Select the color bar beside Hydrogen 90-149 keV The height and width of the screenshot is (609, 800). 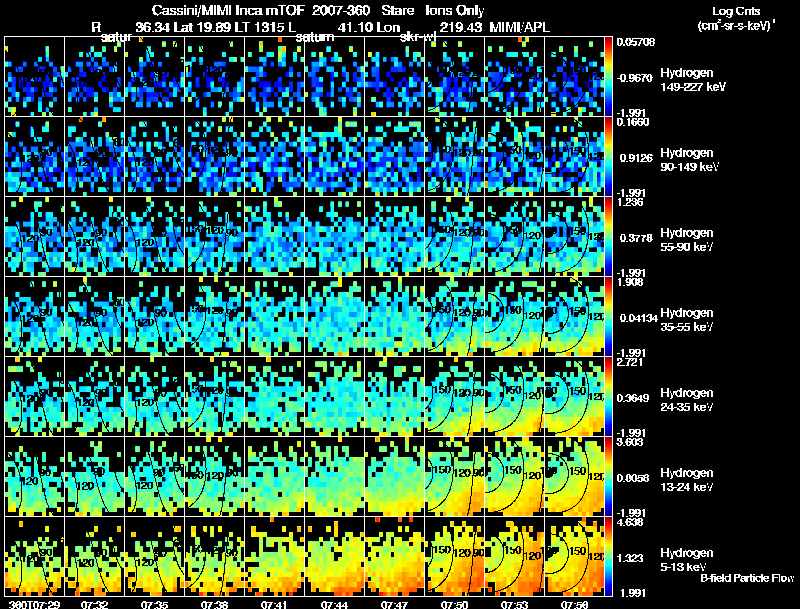tap(608, 156)
